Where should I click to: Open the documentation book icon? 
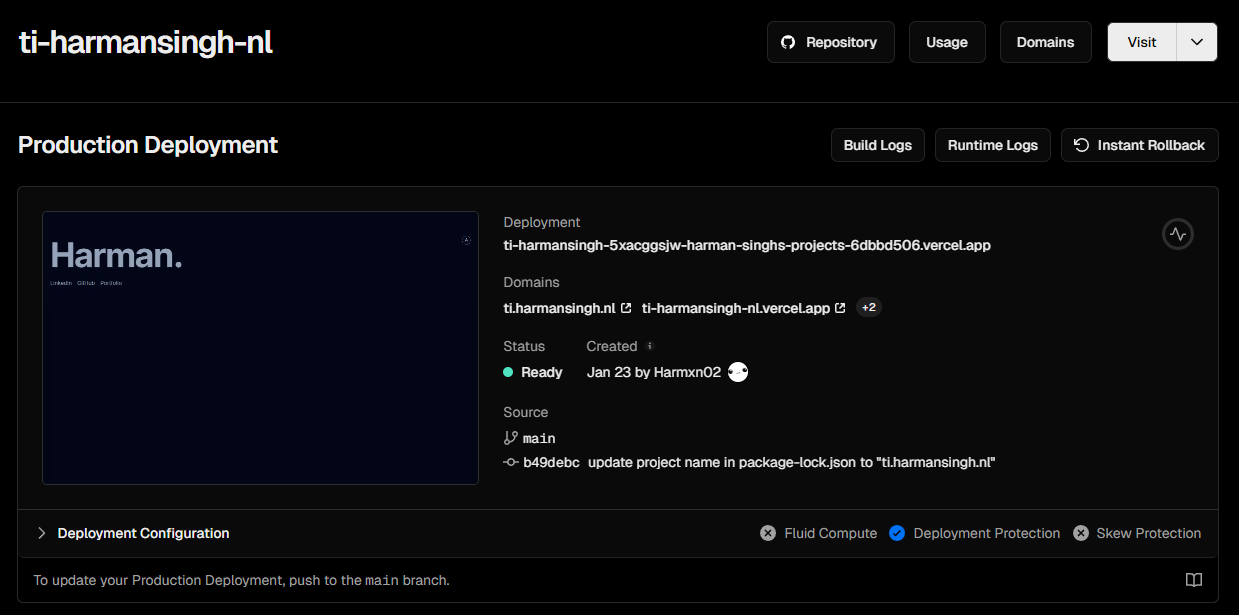(1194, 580)
